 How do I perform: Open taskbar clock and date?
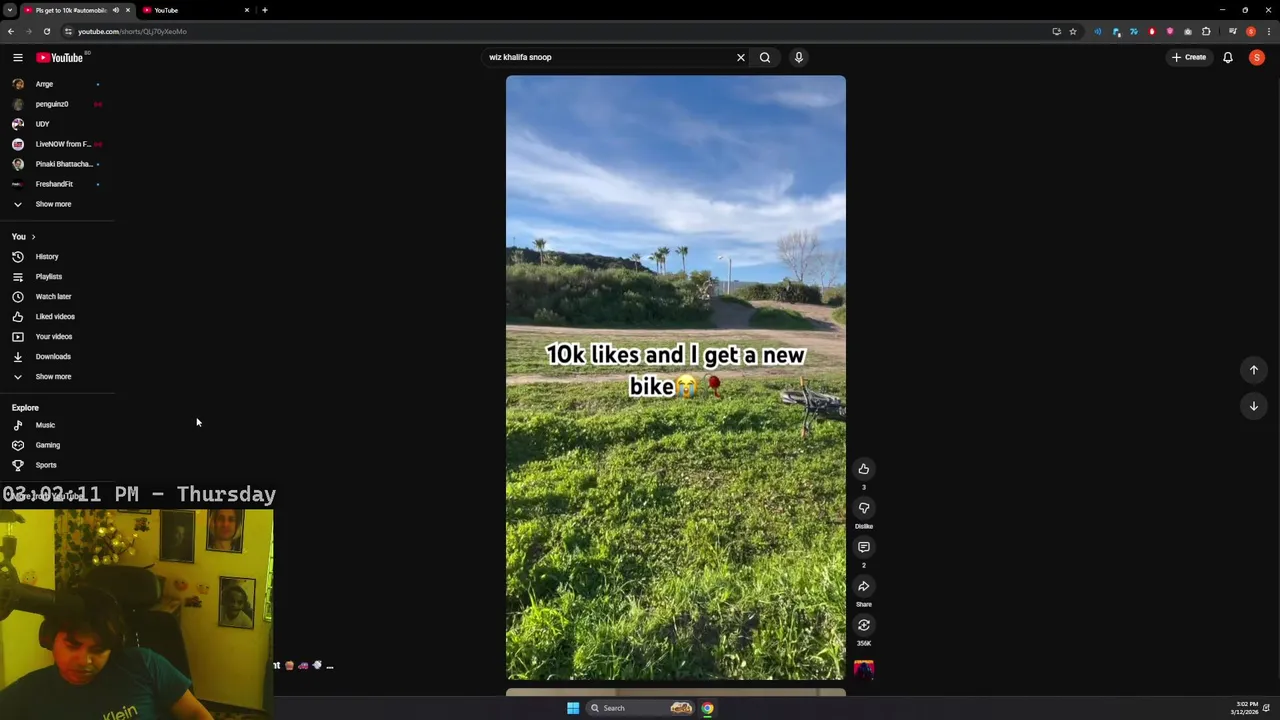tap(1246, 708)
